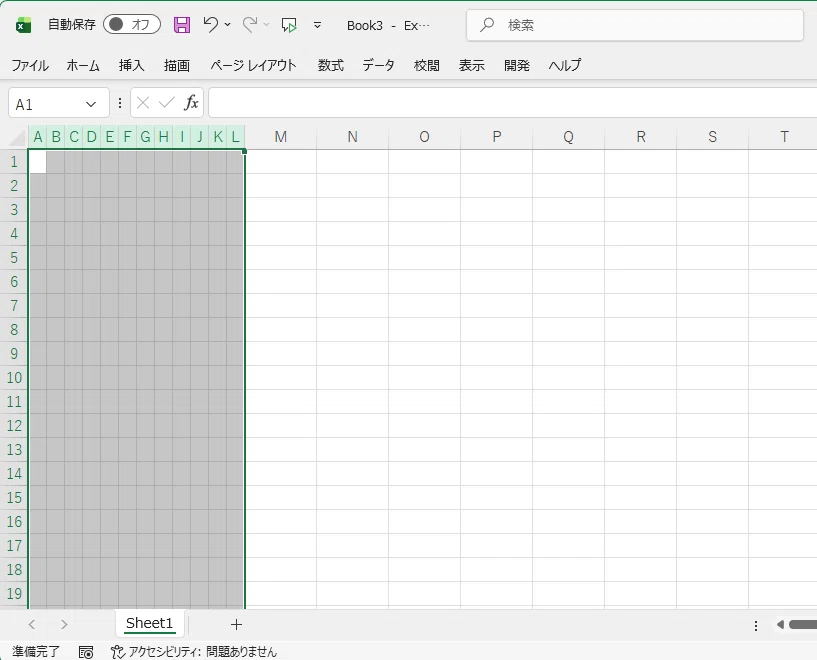Toggle the 自動保存 AutoSave switch

tap(131, 25)
